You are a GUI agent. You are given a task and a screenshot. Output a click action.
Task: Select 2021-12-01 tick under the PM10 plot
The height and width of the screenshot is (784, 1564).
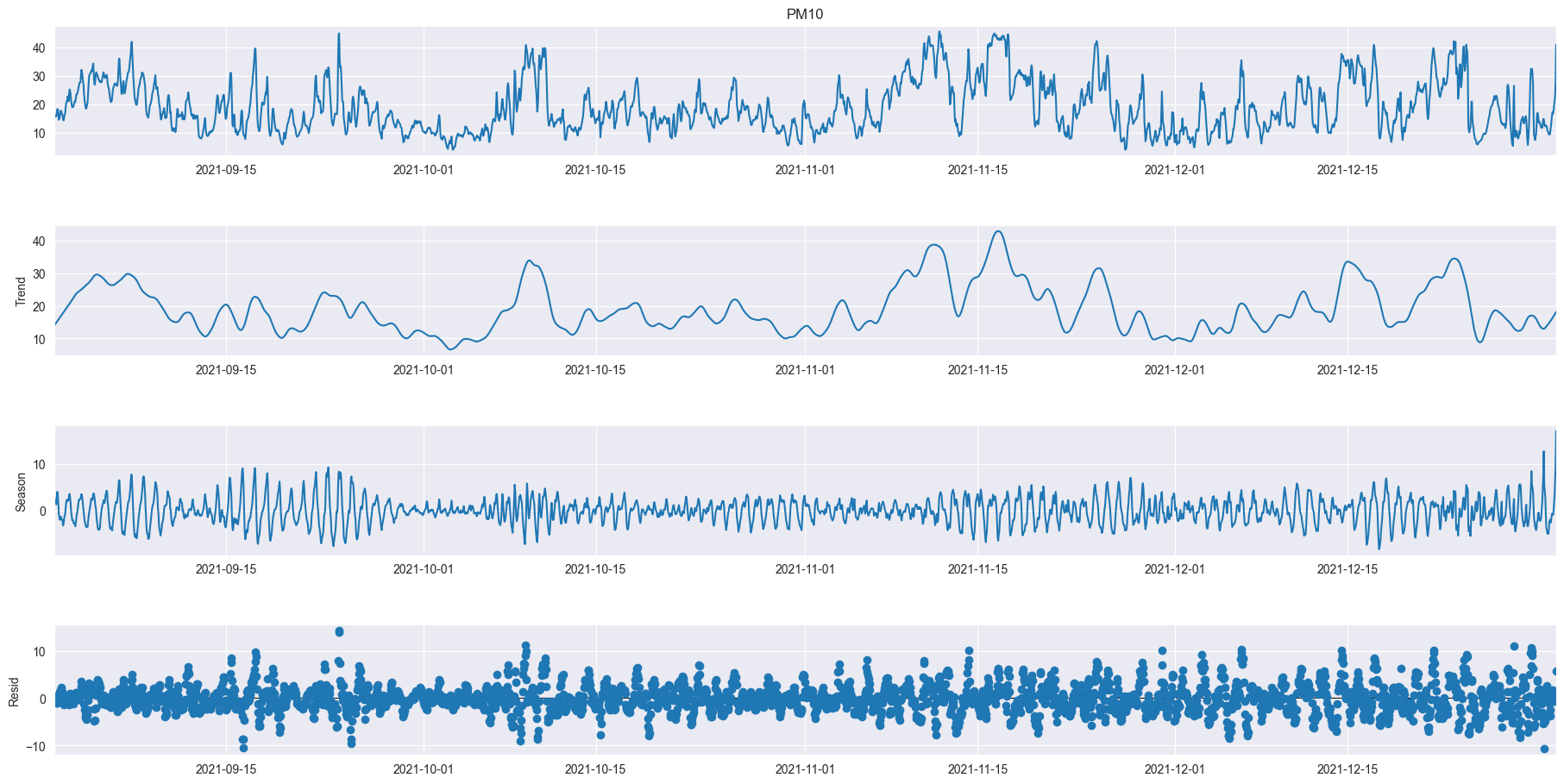[x=1175, y=170]
